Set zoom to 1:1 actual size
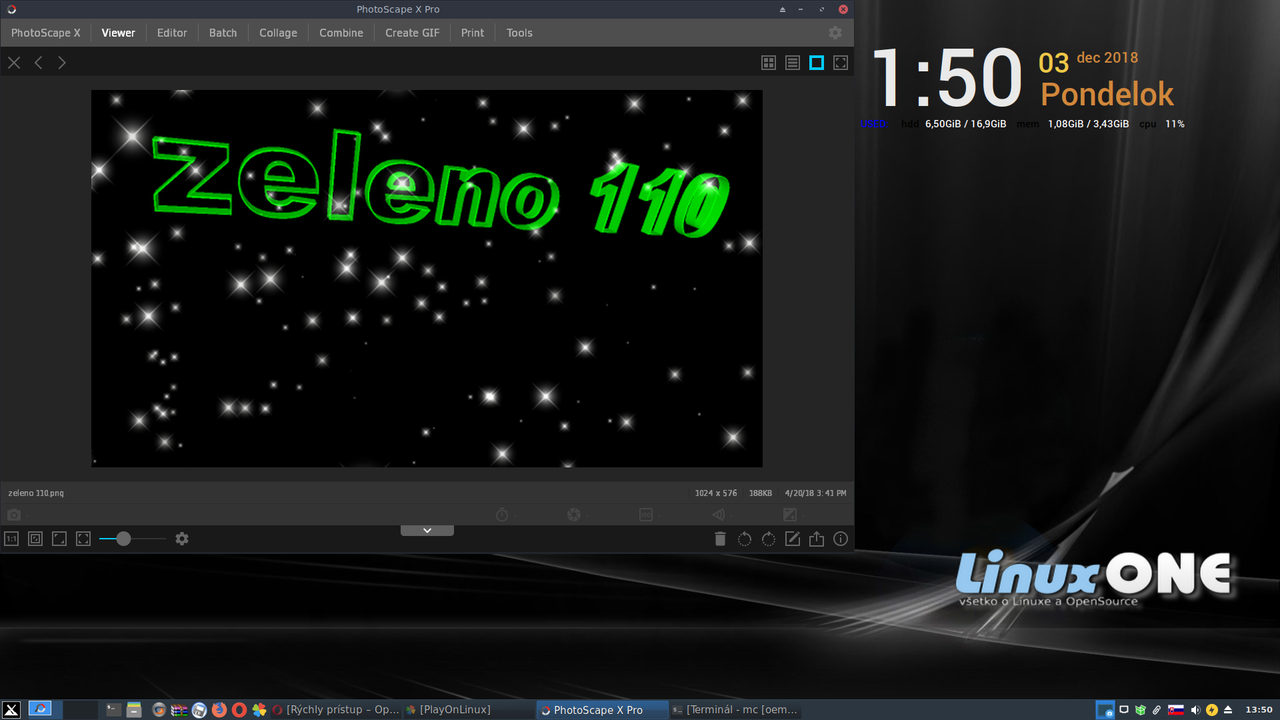This screenshot has width=1280, height=720. [x=11, y=538]
